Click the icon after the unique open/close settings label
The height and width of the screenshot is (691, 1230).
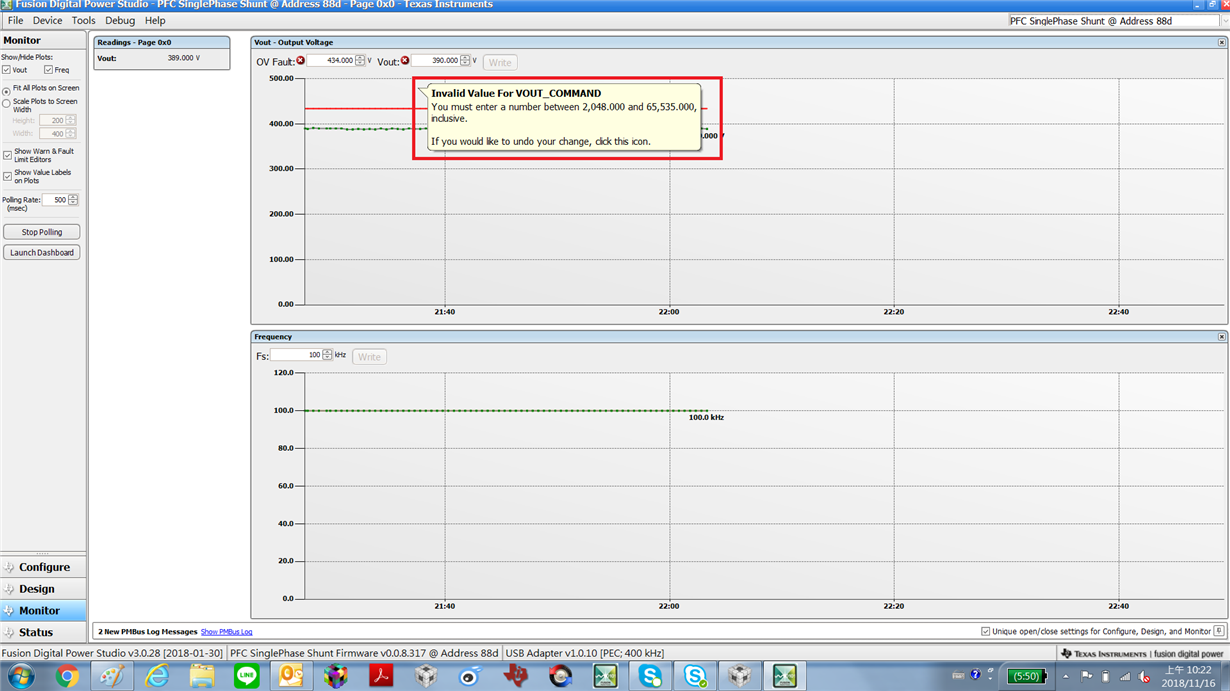click(1219, 631)
